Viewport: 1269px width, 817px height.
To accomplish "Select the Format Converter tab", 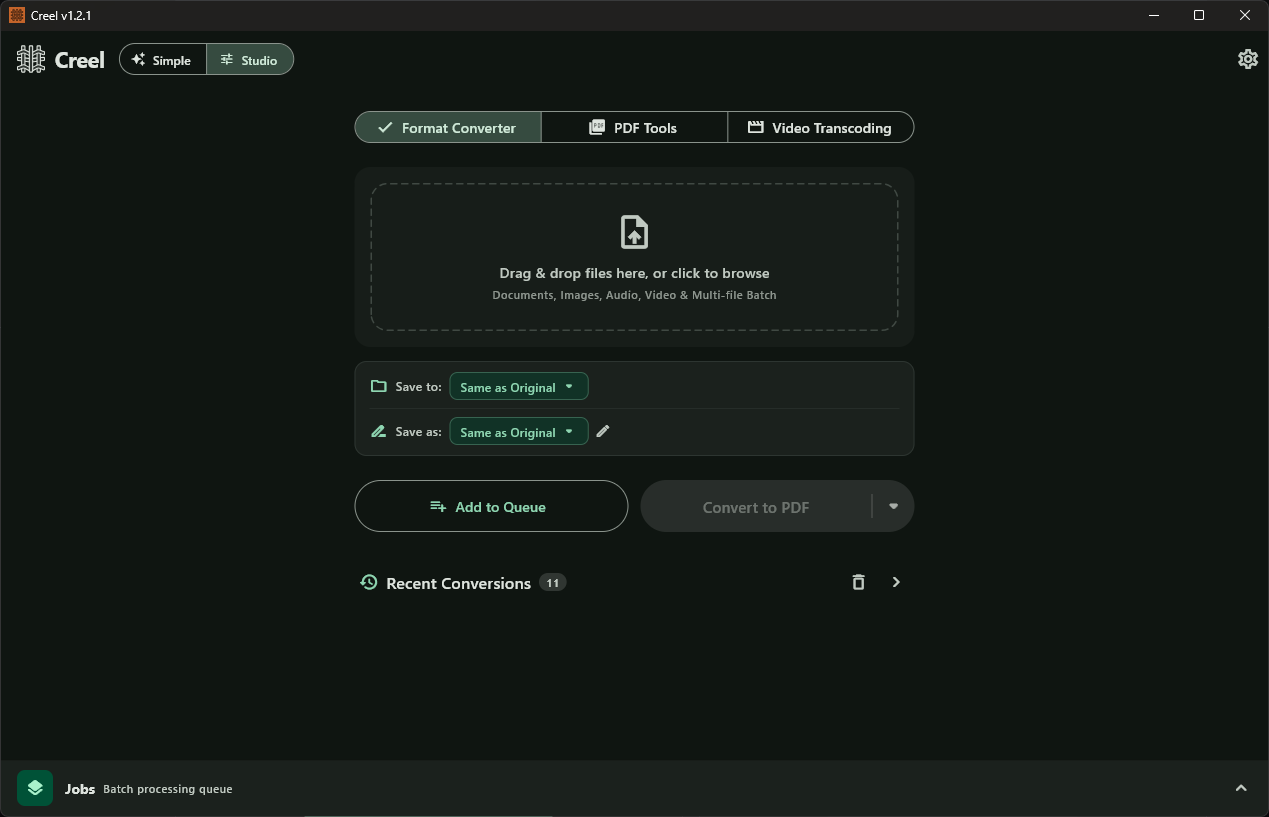I will coord(448,127).
